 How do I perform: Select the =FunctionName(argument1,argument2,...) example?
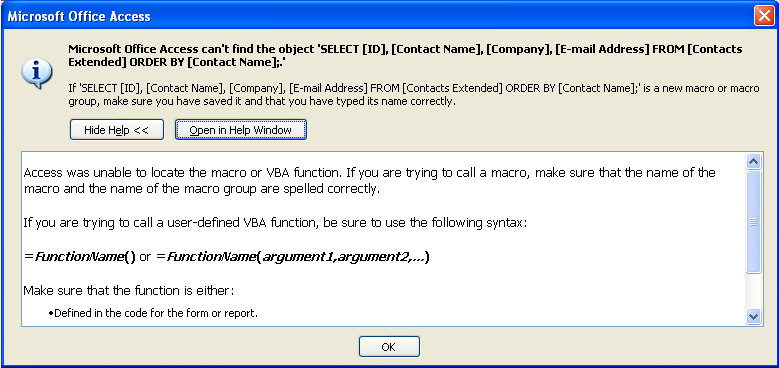293,257
